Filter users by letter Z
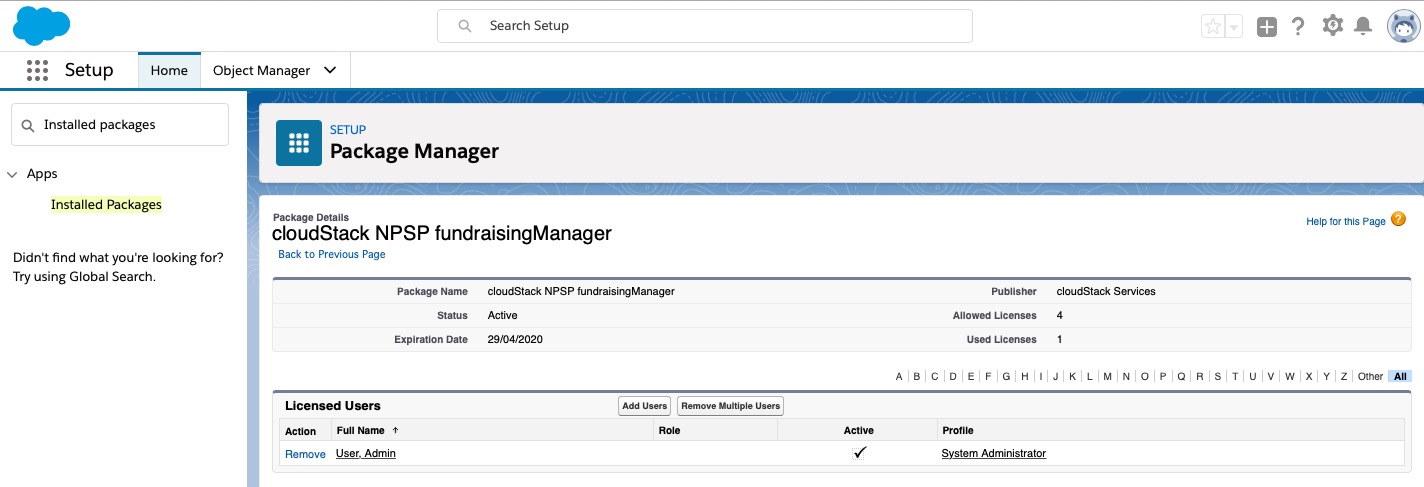This screenshot has height=487, width=1424. (1344, 377)
